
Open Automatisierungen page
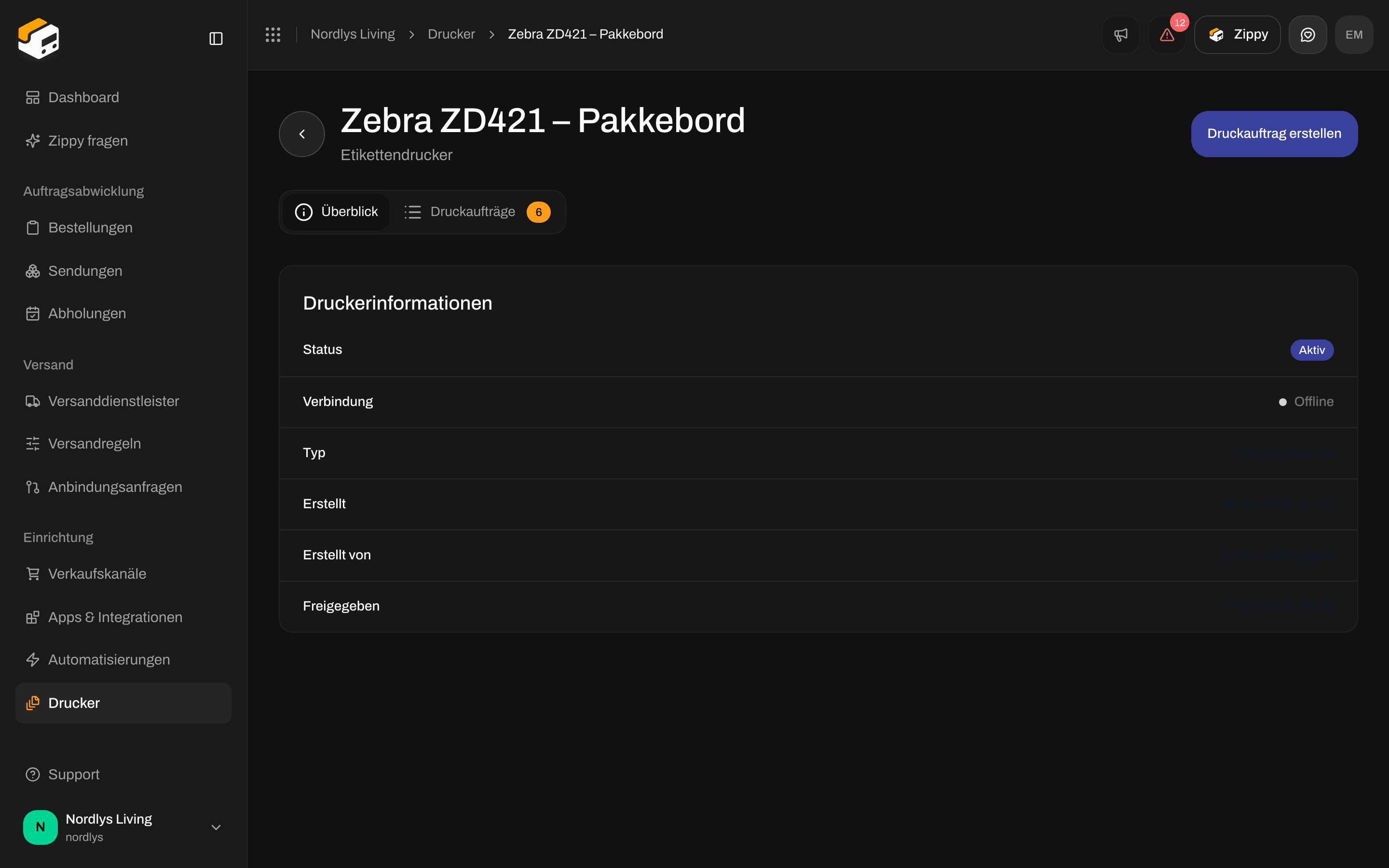tap(123, 660)
